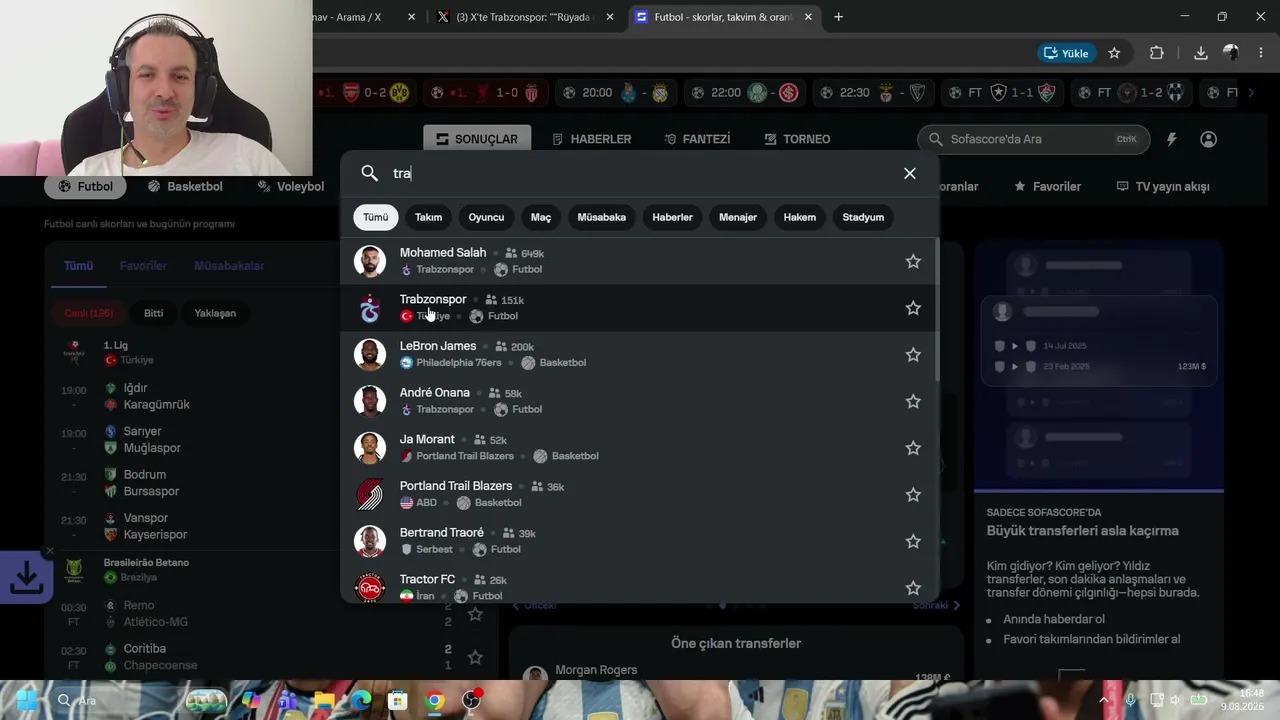Click the 1. Lig league logo
This screenshot has width=1280, height=720.
click(74, 351)
